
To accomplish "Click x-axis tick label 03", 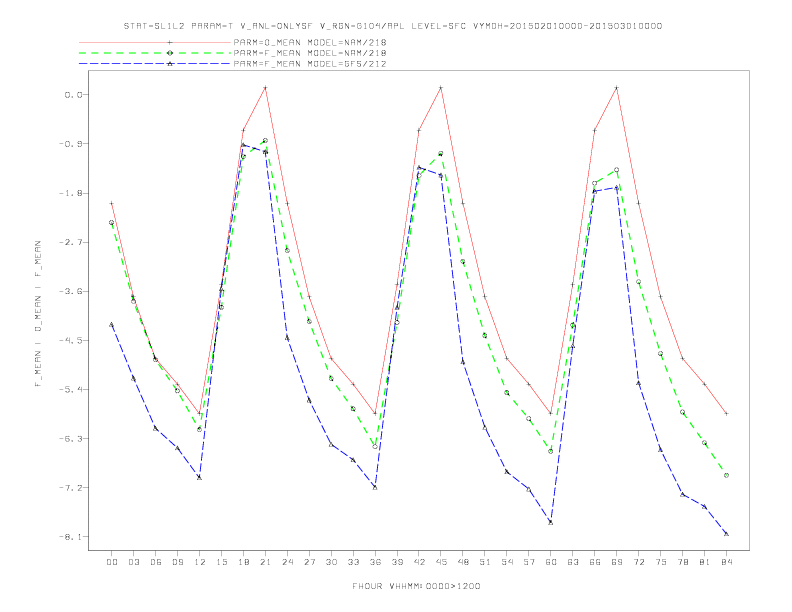I will 133,562.
